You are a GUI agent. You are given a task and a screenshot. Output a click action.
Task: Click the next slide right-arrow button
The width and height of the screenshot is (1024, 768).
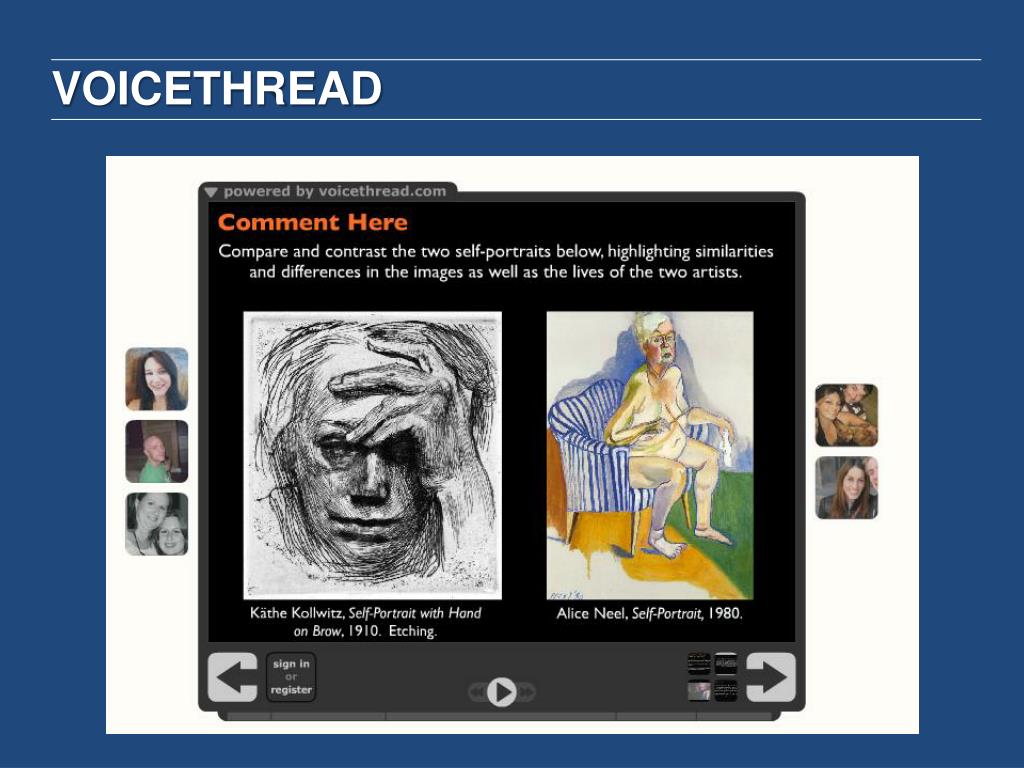tap(771, 677)
